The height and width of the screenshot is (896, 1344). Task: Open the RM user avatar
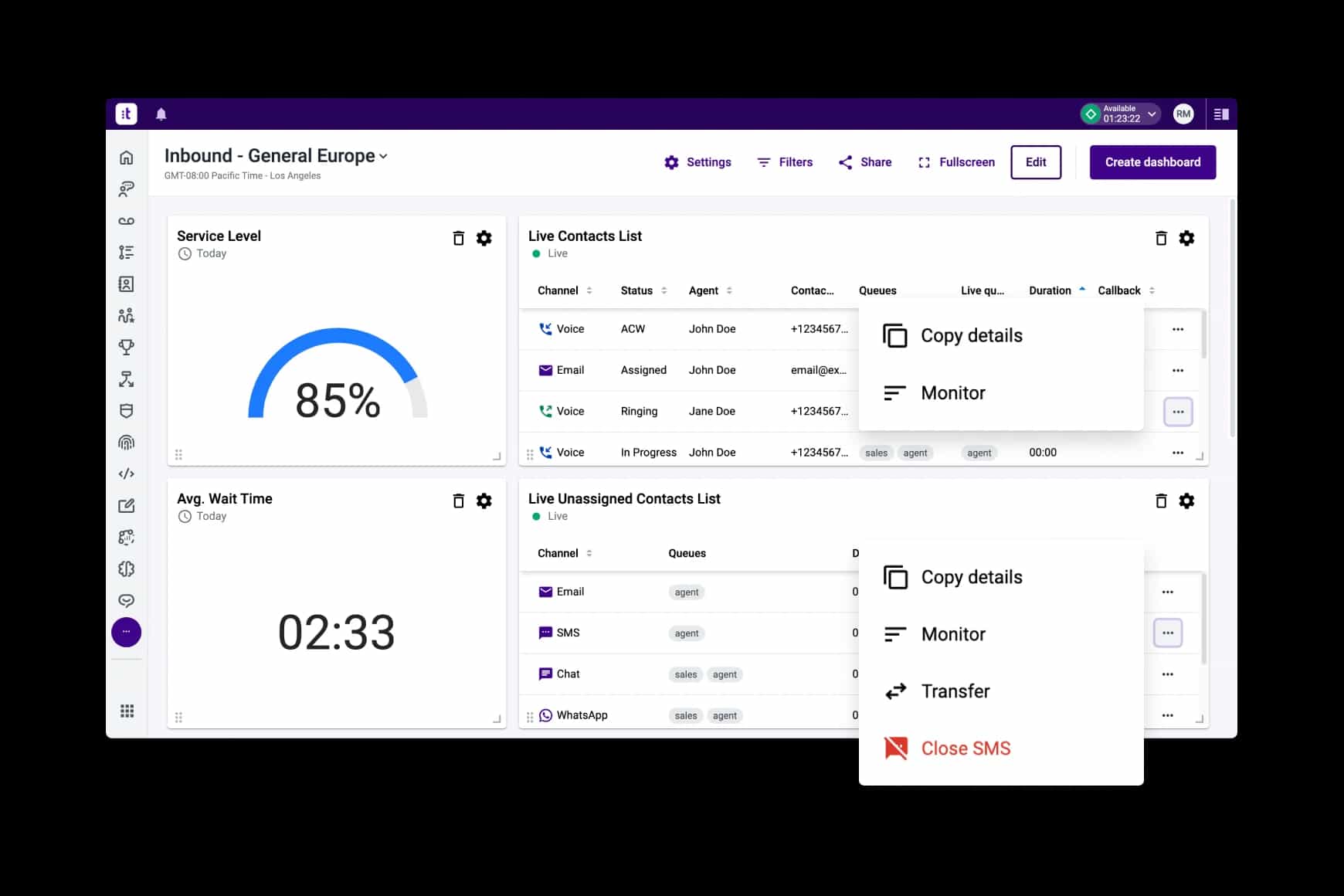point(1183,114)
